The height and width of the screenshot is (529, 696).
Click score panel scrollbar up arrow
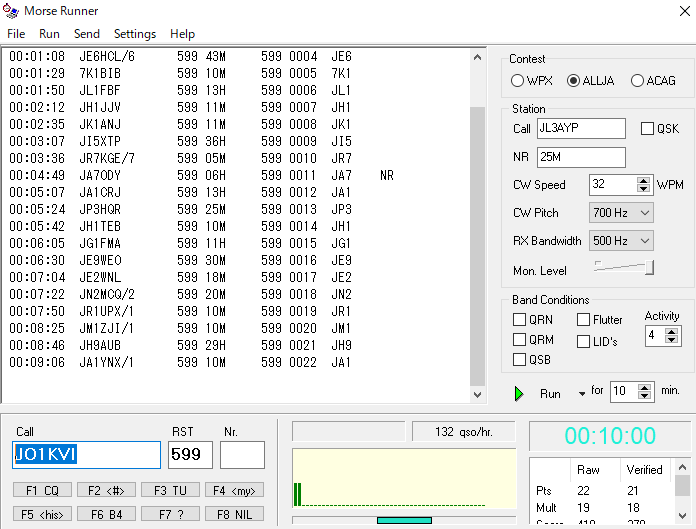click(x=683, y=467)
